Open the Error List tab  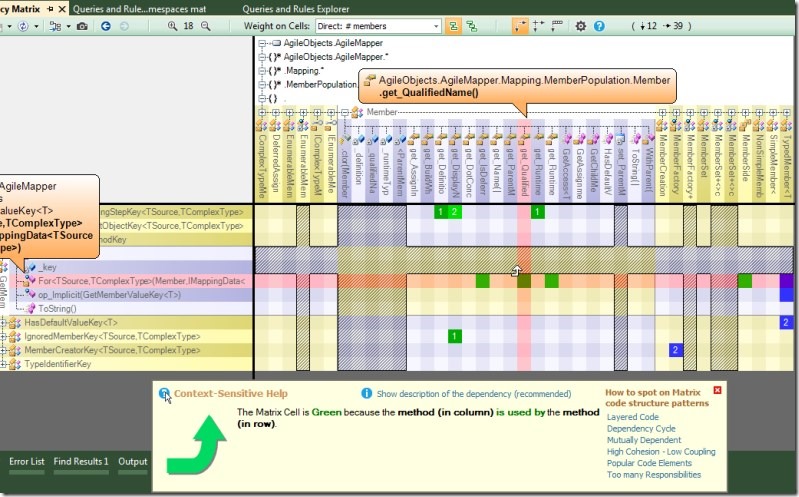point(26,461)
